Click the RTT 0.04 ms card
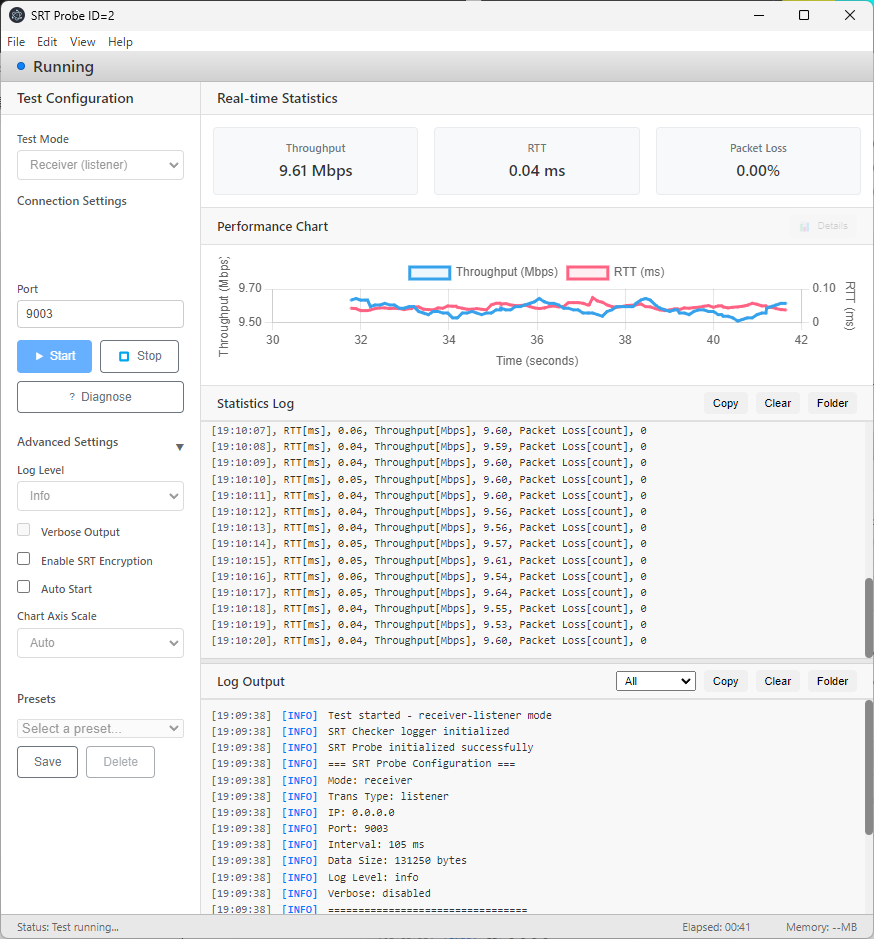Viewport: 874px width, 939px height. point(537,160)
